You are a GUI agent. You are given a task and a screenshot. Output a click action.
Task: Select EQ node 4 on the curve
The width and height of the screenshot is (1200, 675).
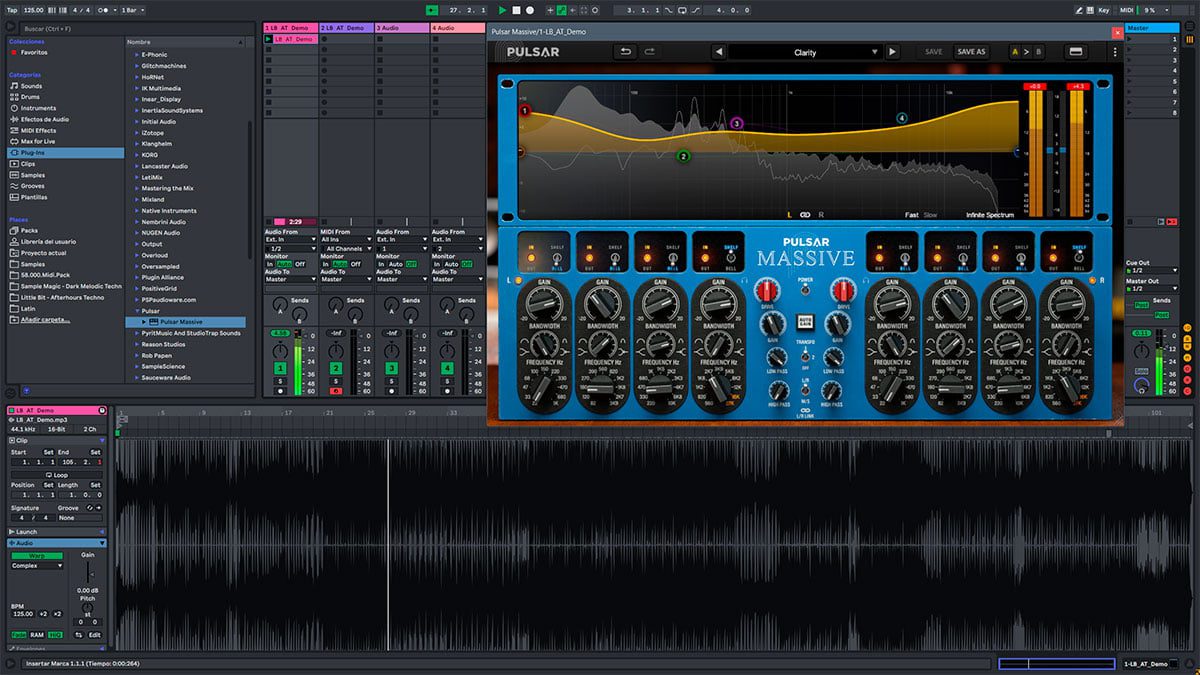pos(902,118)
